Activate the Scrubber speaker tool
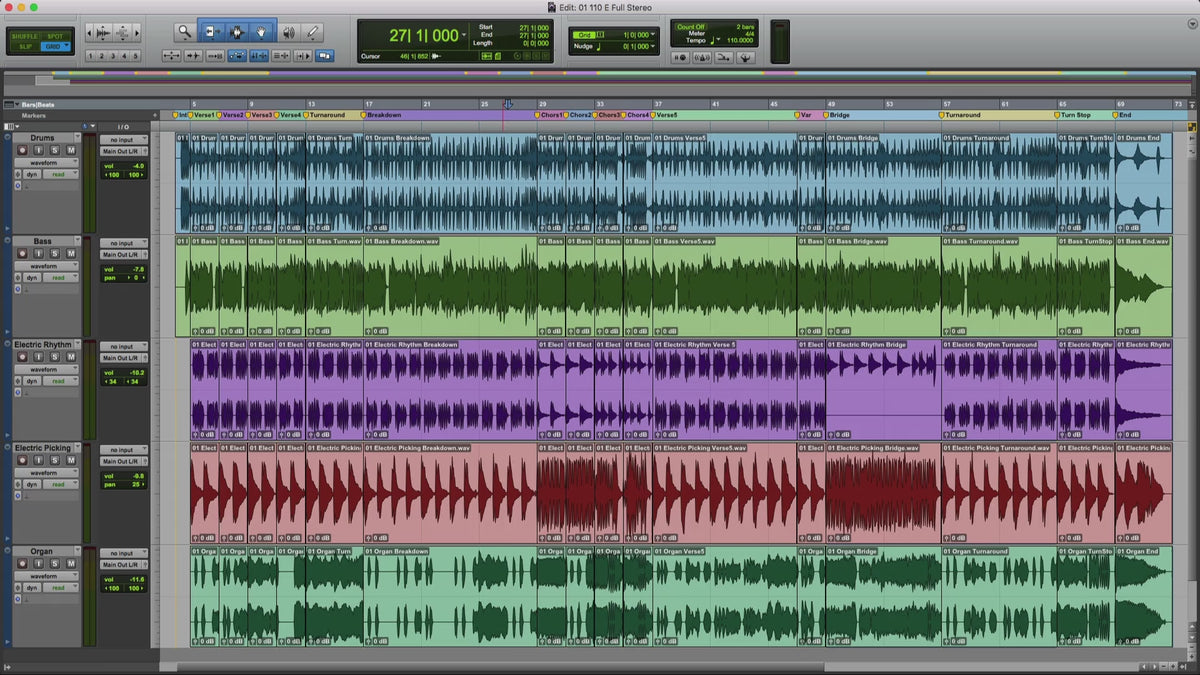1200x675 pixels. (288, 32)
